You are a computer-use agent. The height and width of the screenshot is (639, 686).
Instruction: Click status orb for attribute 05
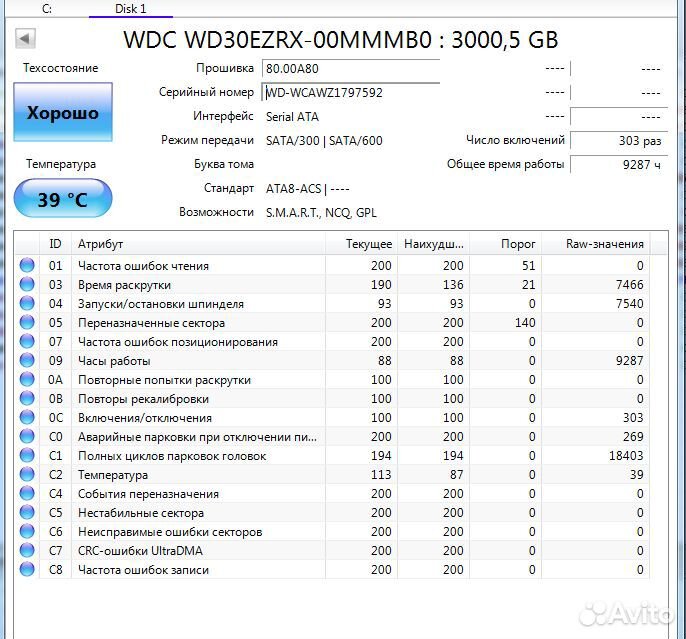point(27,322)
